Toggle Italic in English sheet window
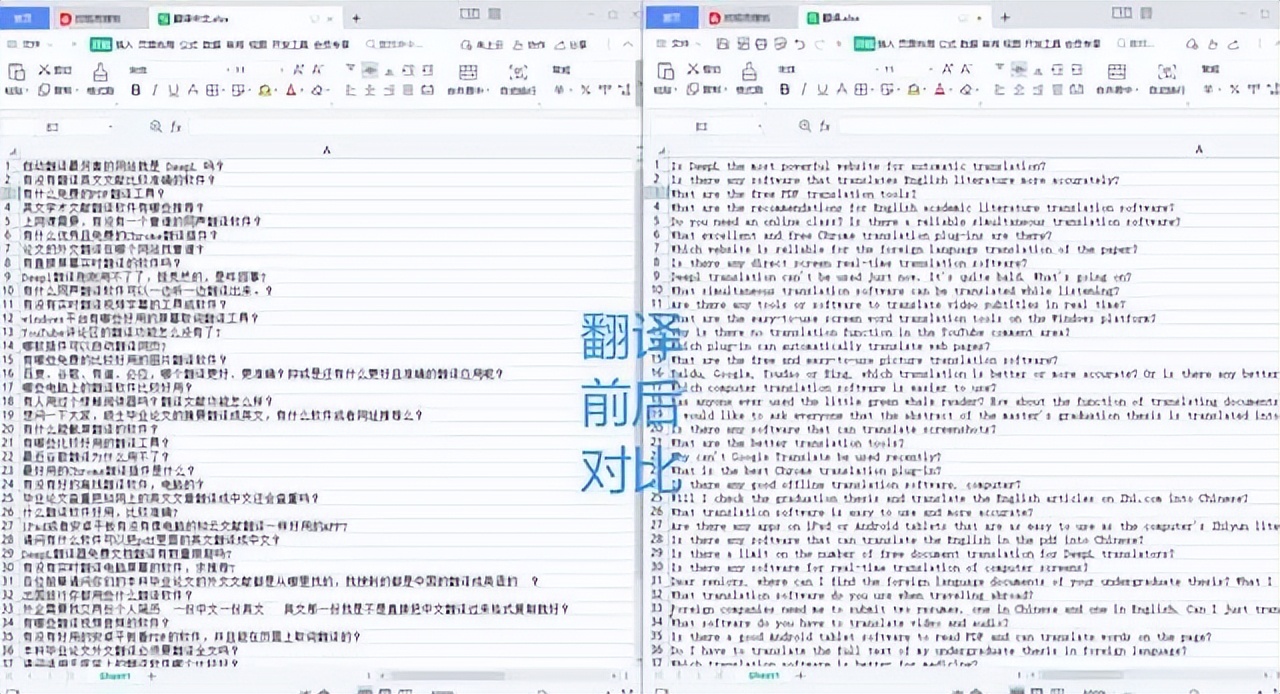Viewport: 1280px width, 694px height. pyautogui.click(x=804, y=90)
